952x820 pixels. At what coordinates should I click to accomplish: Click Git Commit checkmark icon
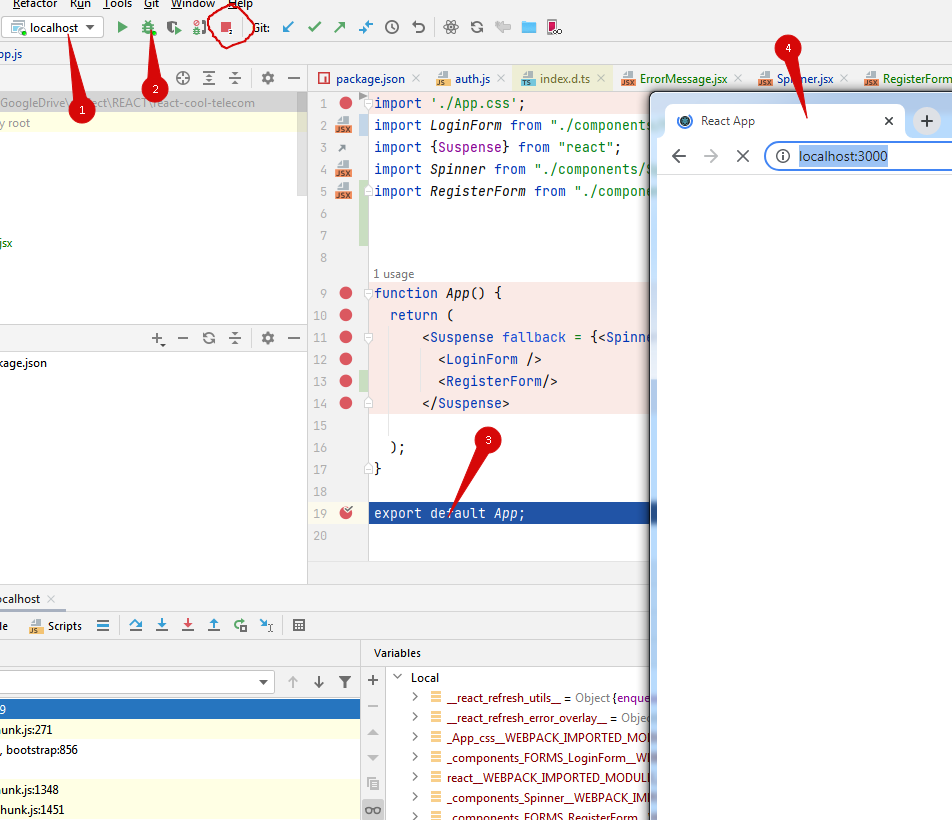coord(314,28)
